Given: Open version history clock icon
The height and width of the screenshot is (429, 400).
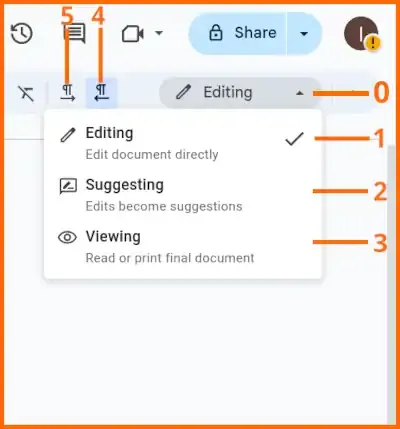Looking at the screenshot, I should [x=22, y=33].
